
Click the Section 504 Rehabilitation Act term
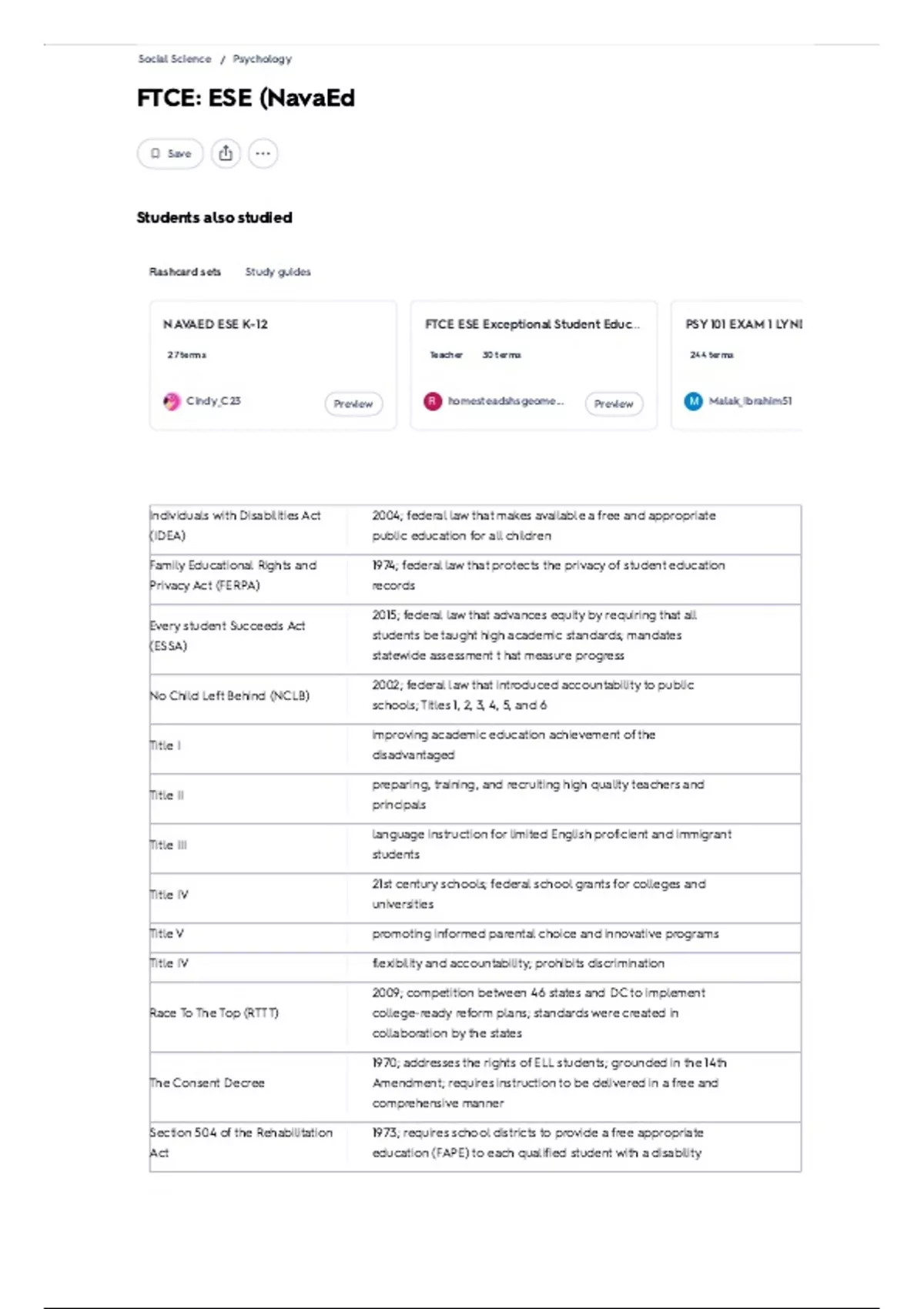tap(241, 1143)
